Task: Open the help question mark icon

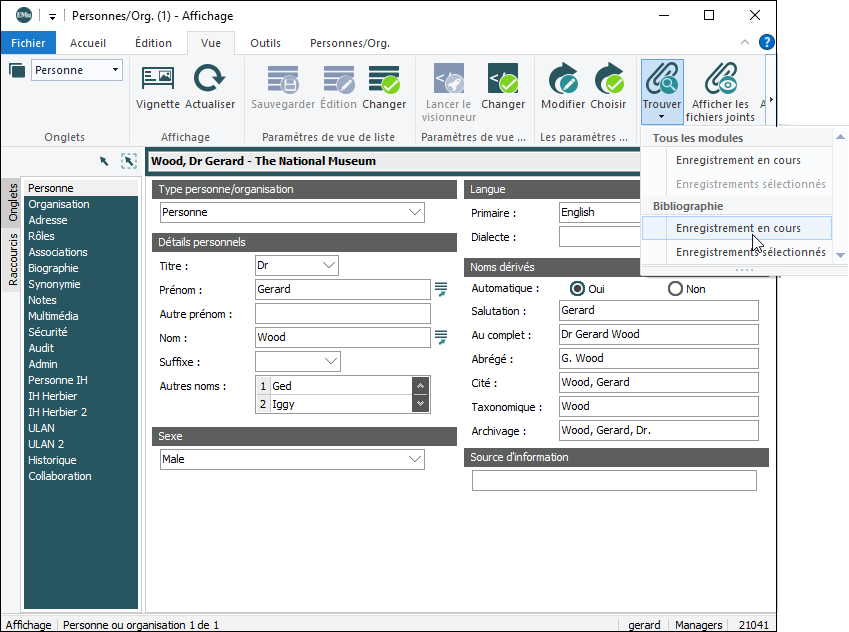Action: coord(767,42)
